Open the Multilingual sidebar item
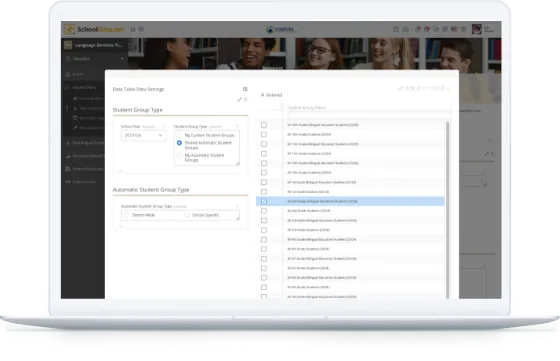The image size is (560, 361). pos(85,143)
